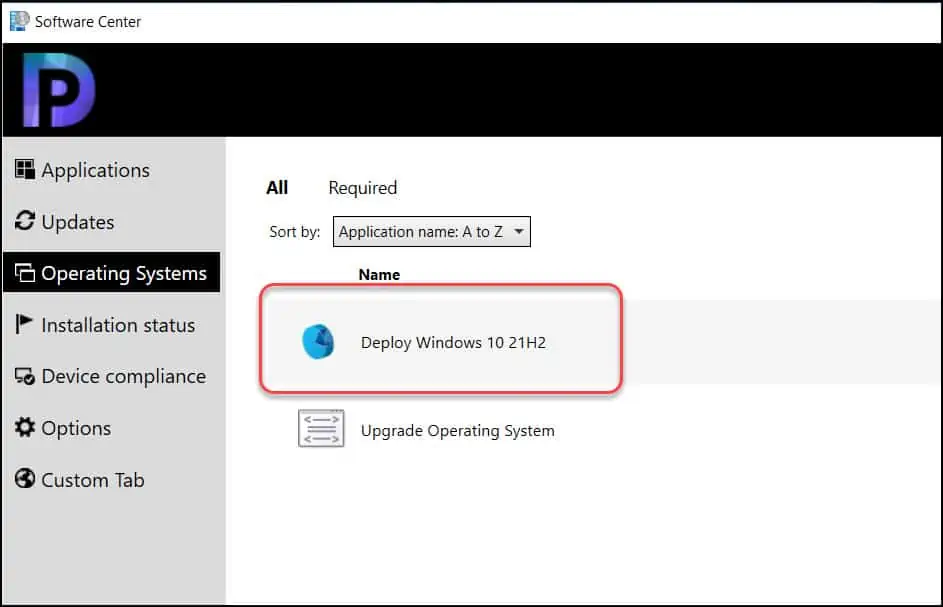View the Device compliance page

pyautogui.click(x=111, y=377)
